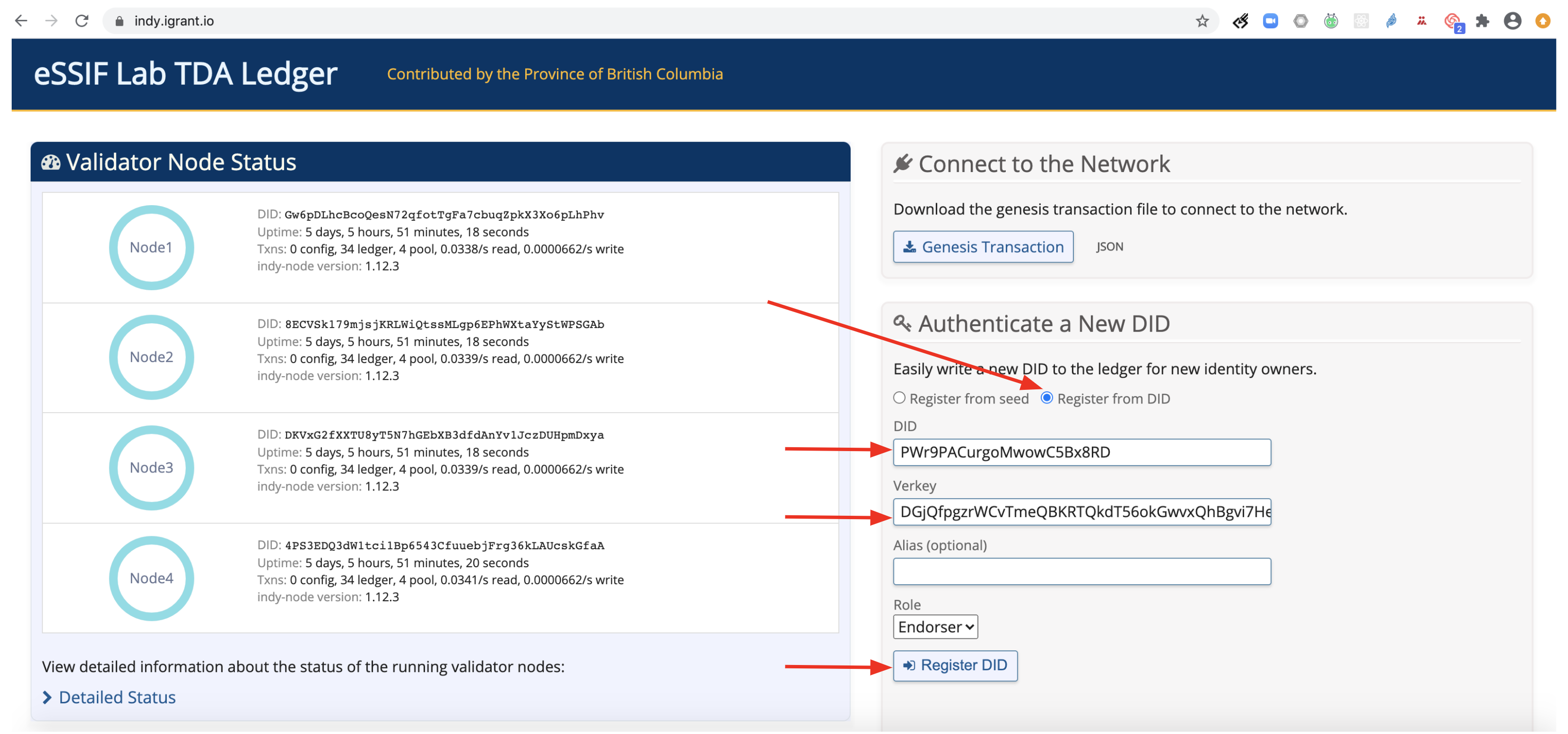The width and height of the screenshot is (1568, 734).
Task: Click the gray hexagon extension icon
Action: click(x=1301, y=21)
